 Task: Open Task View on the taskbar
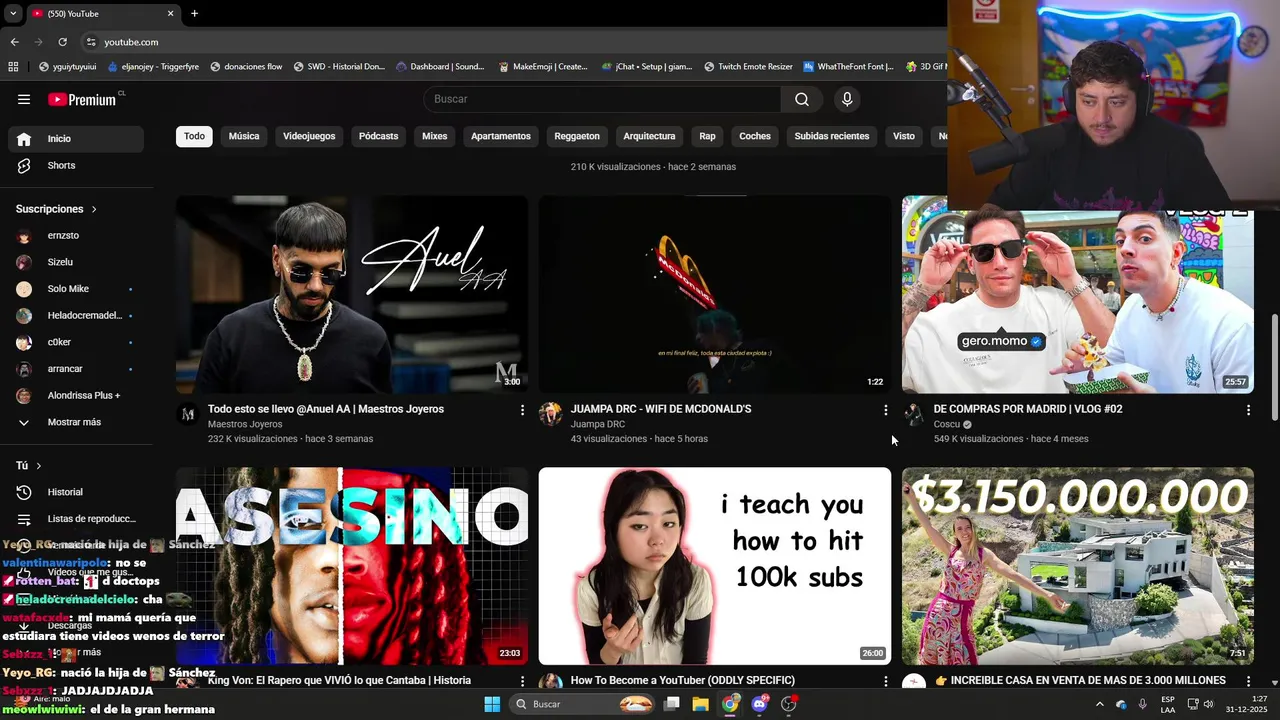[672, 704]
